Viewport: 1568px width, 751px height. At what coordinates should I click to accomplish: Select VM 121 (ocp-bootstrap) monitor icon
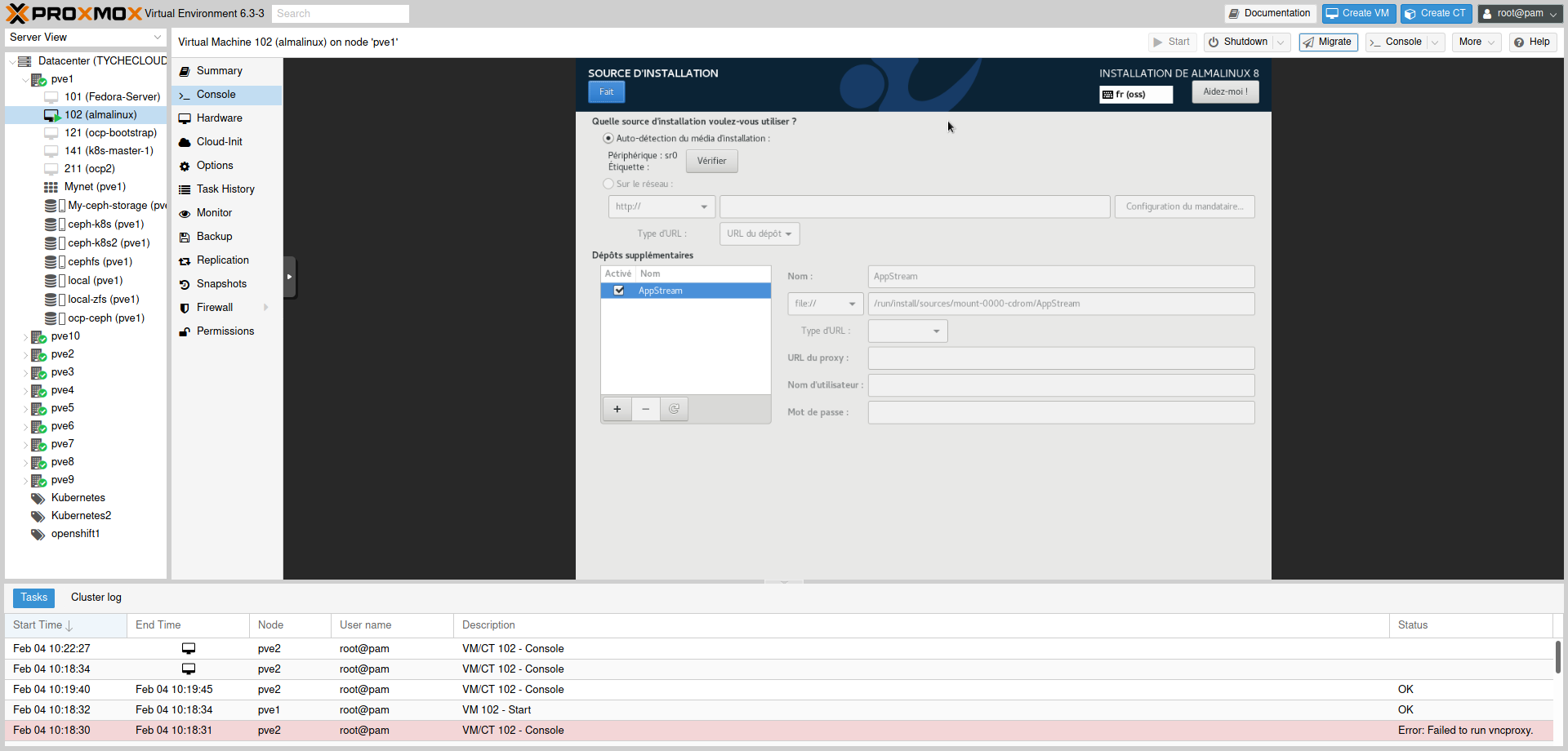click(51, 133)
